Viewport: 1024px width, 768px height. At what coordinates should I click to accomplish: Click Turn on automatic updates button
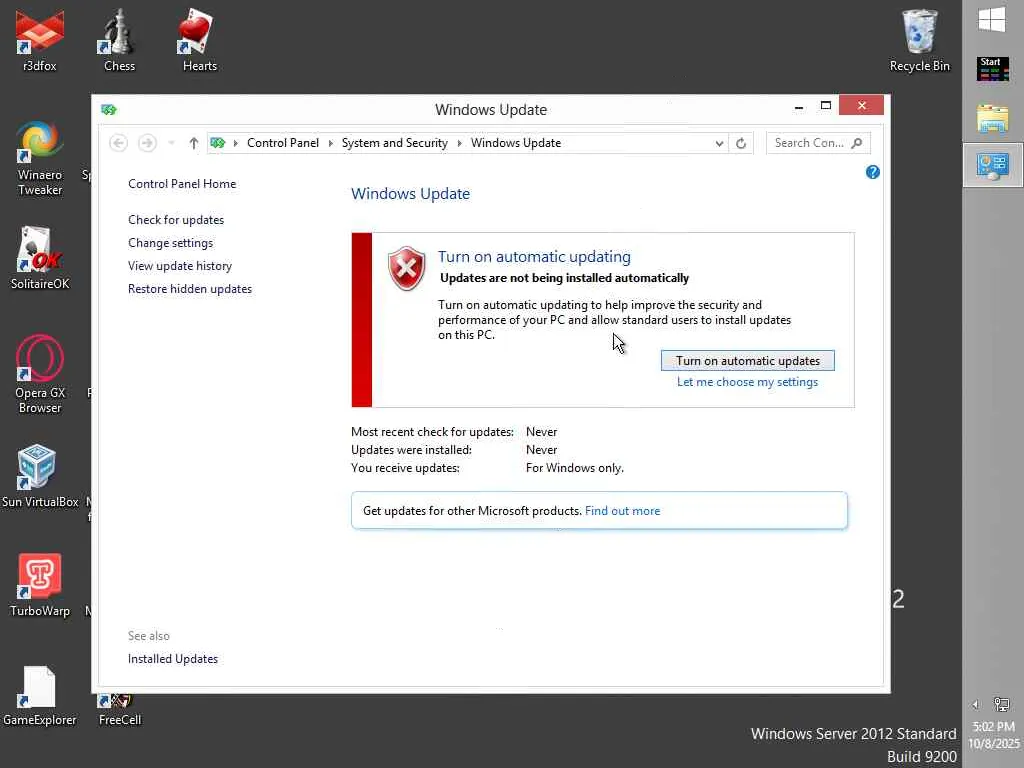pos(748,360)
